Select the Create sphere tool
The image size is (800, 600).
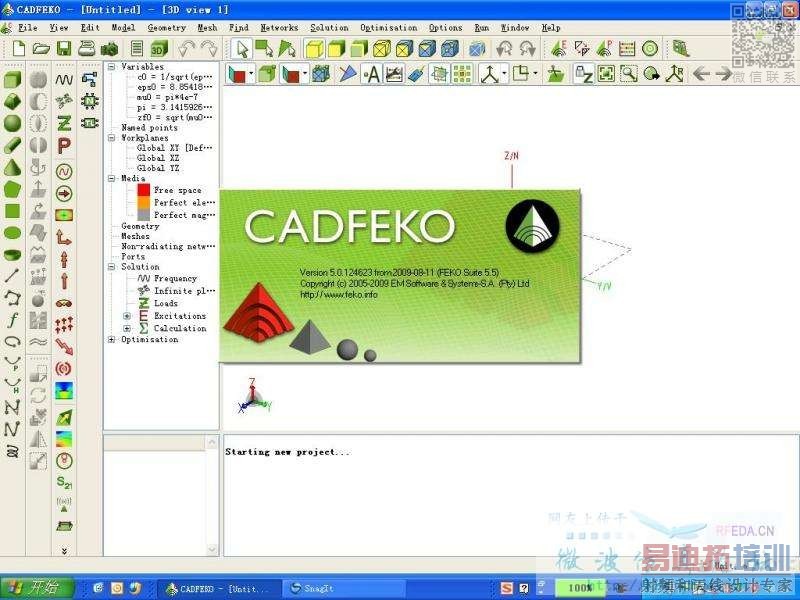12,123
